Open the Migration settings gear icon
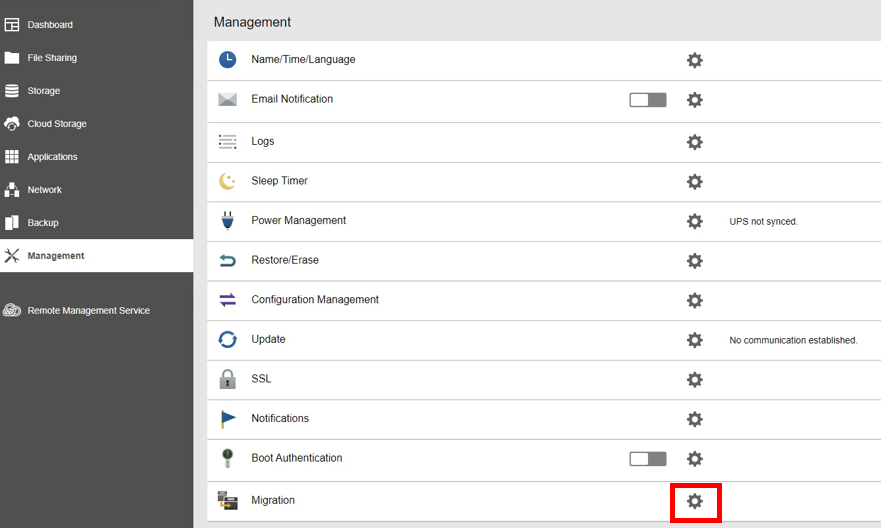Screen dimensions: 881x528 (695, 501)
